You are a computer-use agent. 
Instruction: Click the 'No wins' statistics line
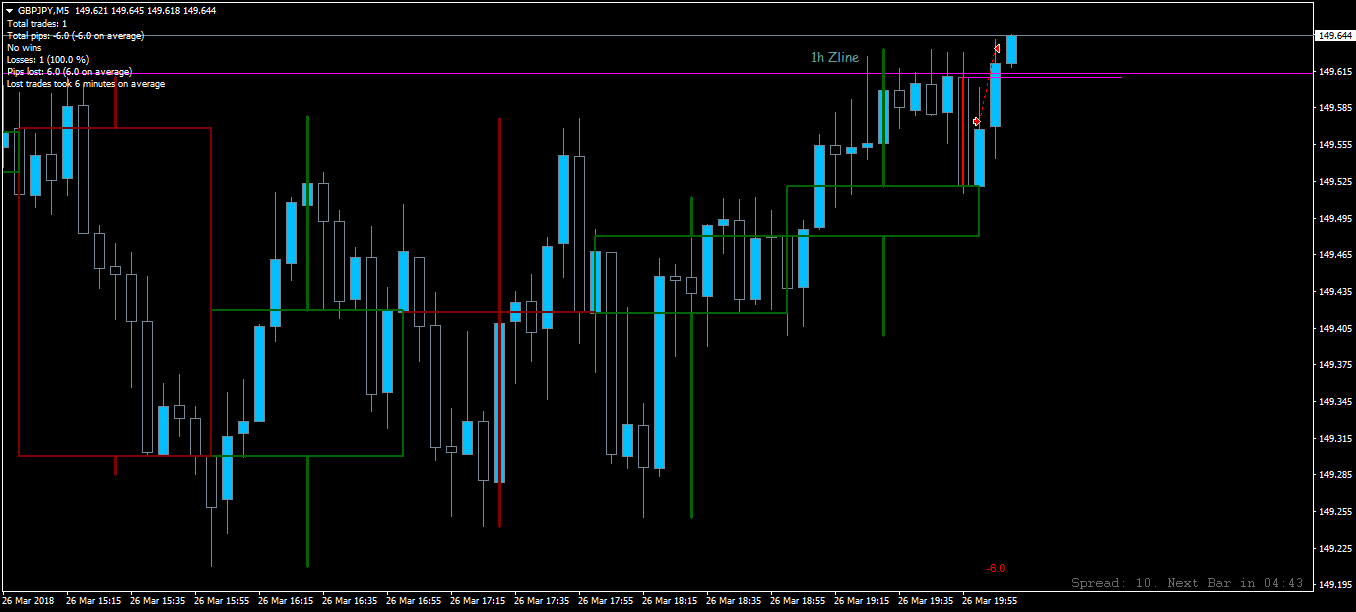(22, 47)
